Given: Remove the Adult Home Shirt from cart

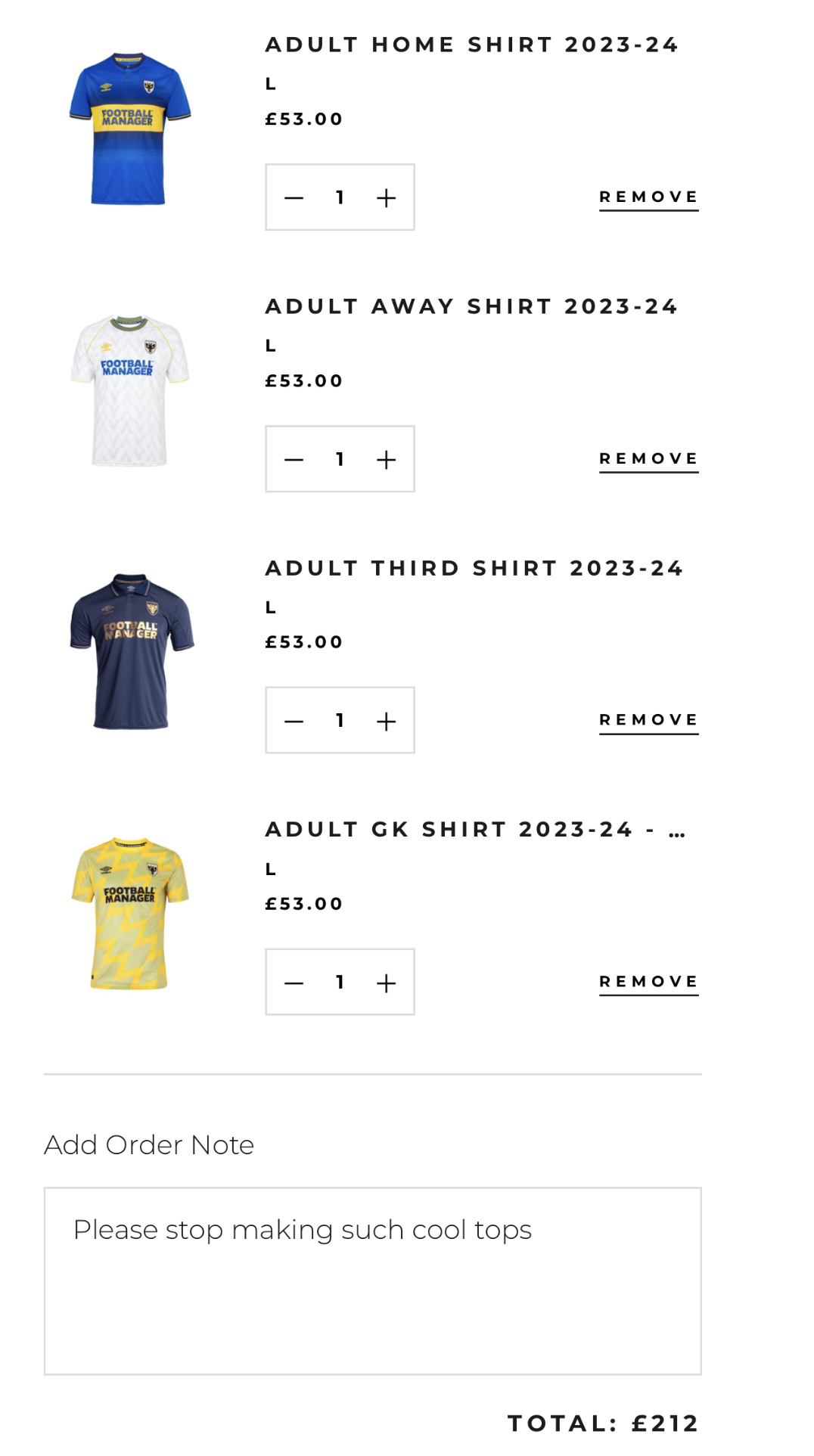Looking at the screenshot, I should [648, 197].
